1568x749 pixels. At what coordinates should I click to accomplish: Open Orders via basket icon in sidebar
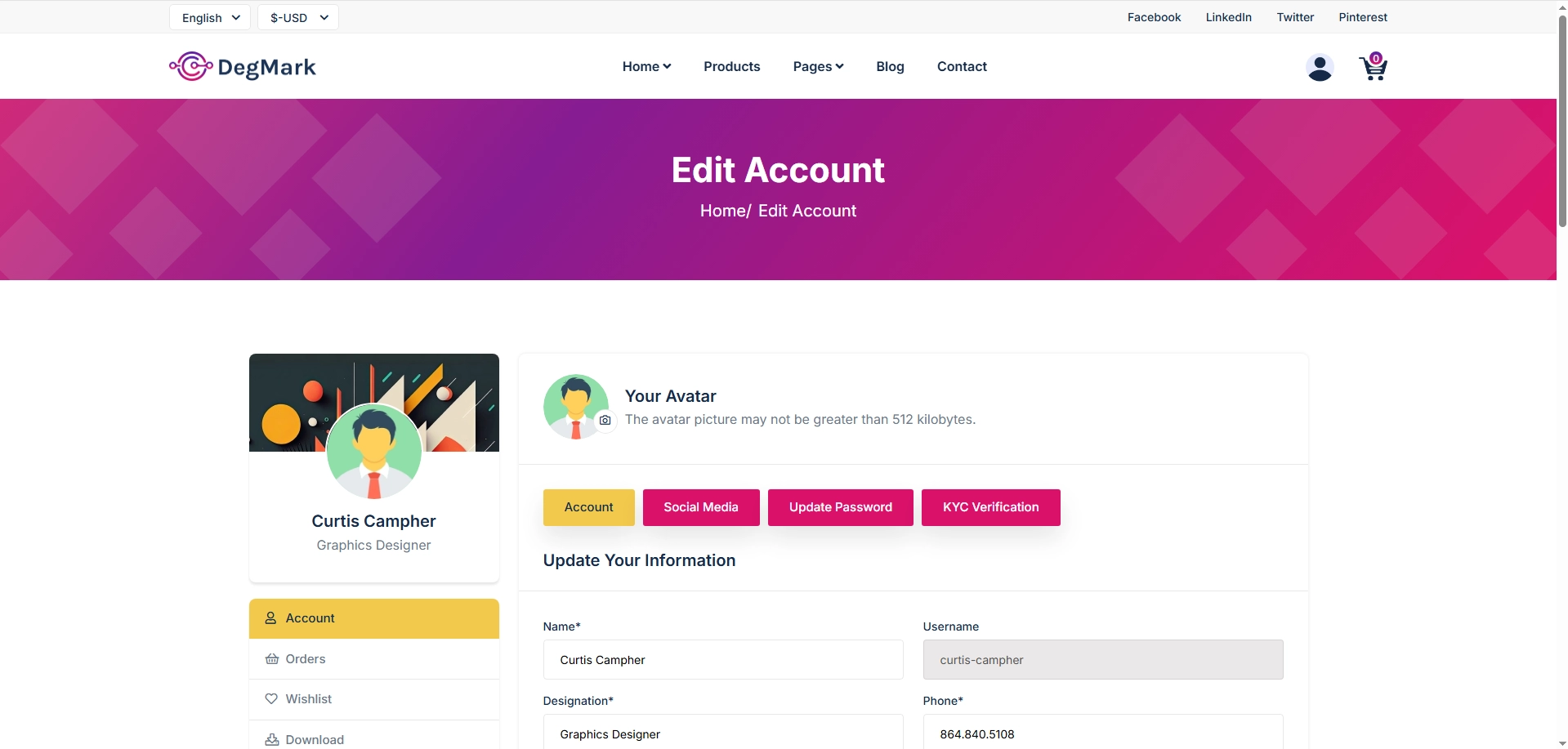[272, 659]
